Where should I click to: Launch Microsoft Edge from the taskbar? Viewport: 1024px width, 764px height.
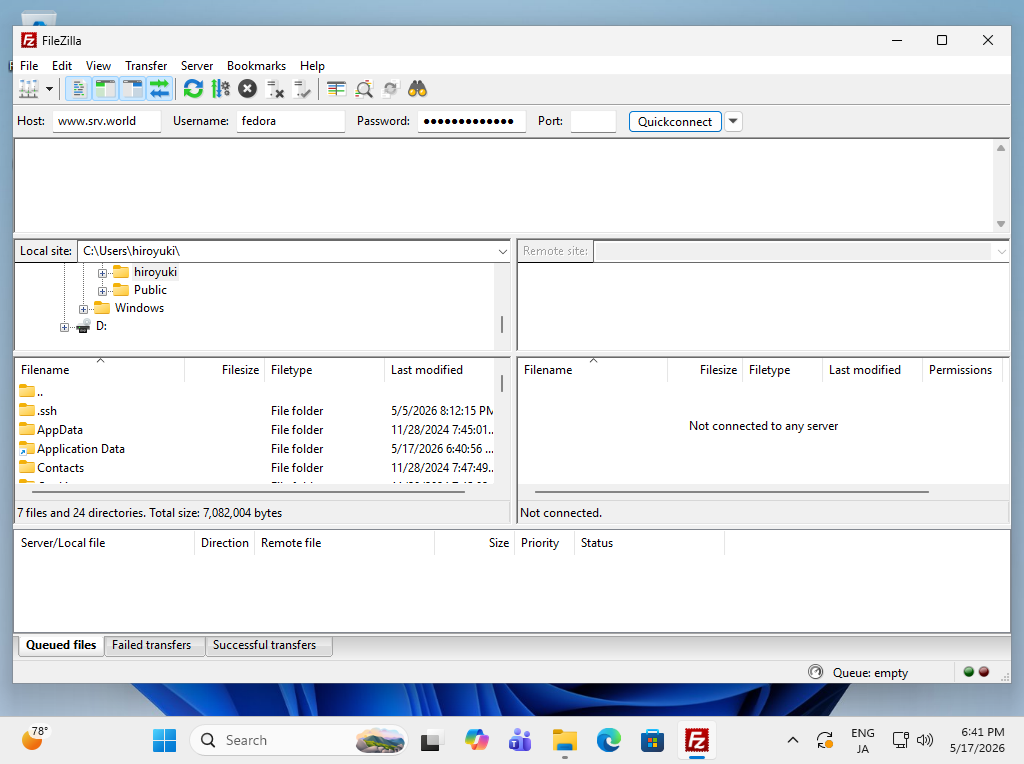pos(609,740)
